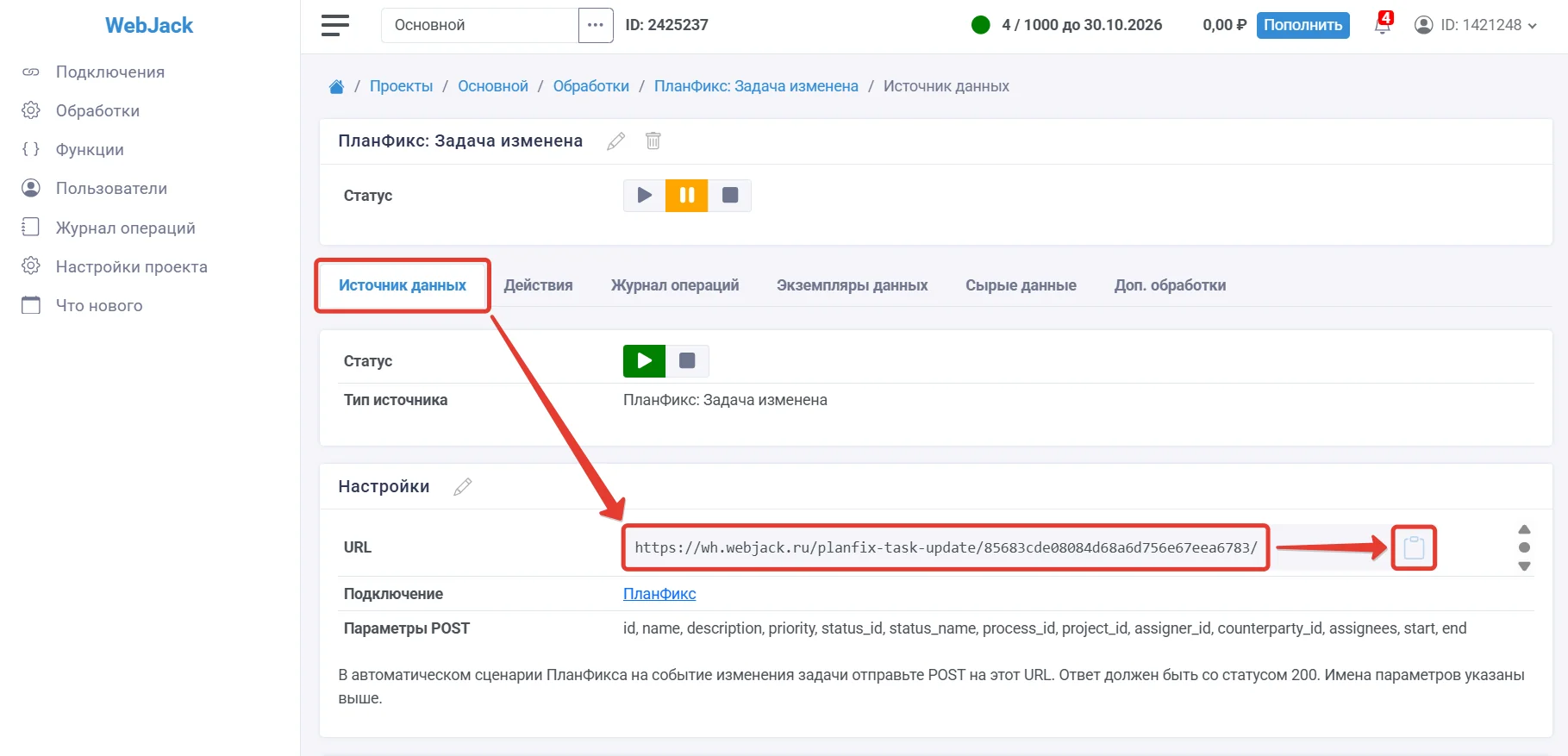
Task: Click the Пополнить button
Action: point(1303,25)
